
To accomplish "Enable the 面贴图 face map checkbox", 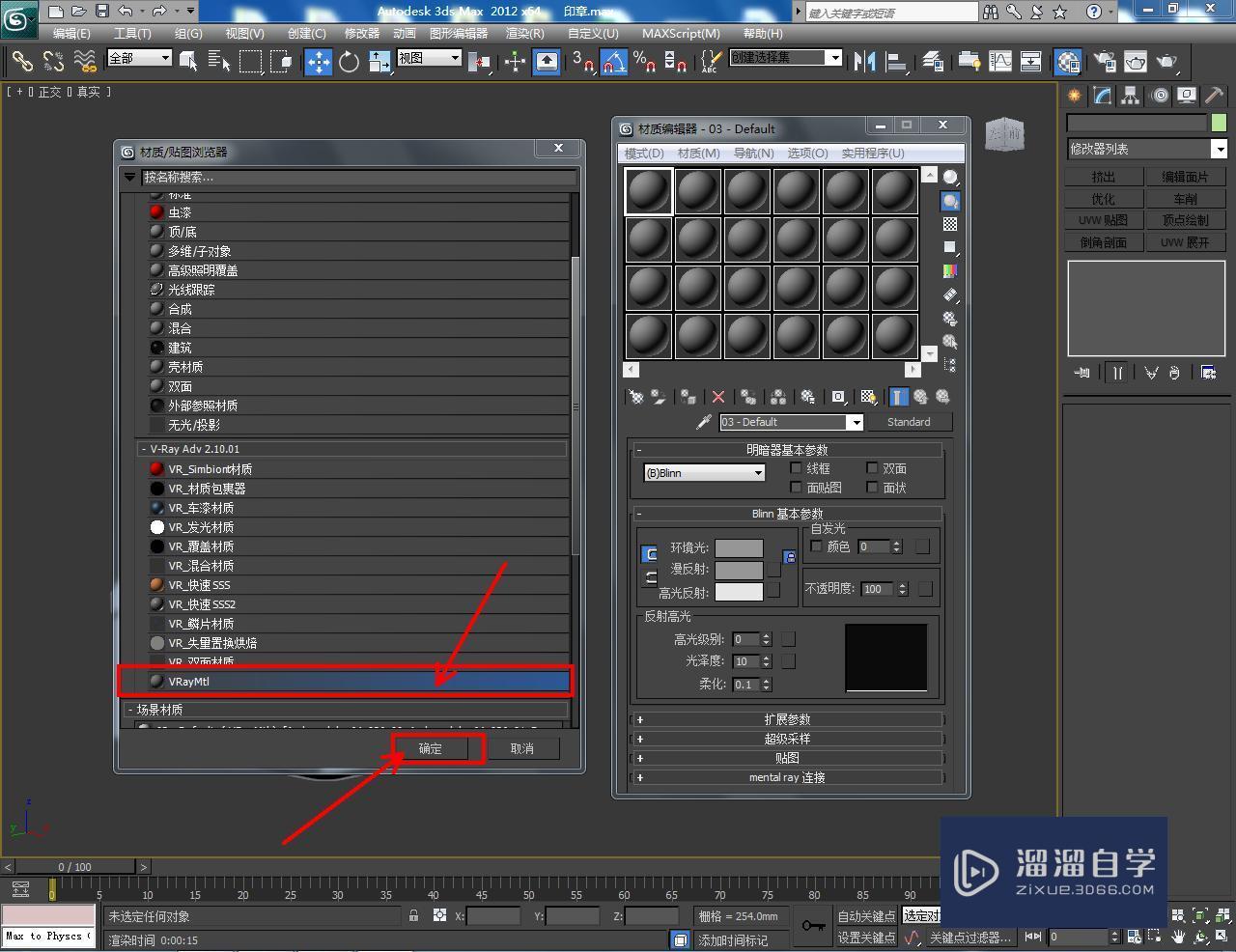I will point(797,488).
